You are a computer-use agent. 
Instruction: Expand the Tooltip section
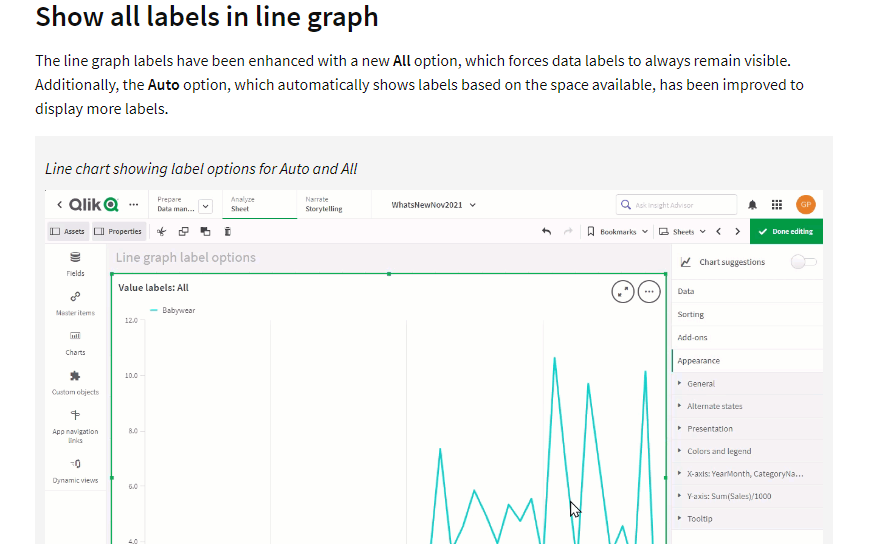tap(747, 518)
